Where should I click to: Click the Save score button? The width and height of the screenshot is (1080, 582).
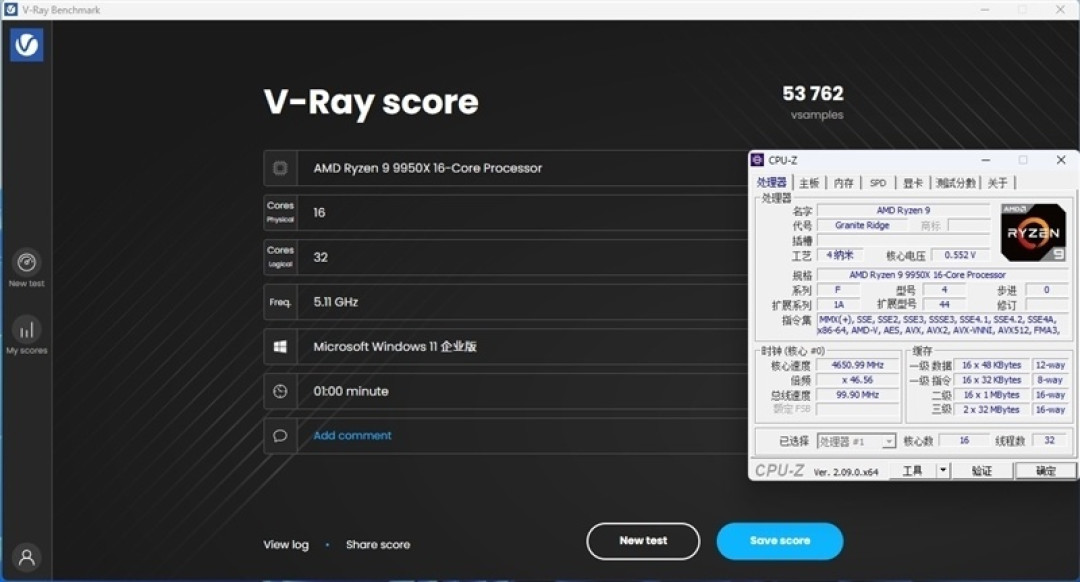(780, 541)
